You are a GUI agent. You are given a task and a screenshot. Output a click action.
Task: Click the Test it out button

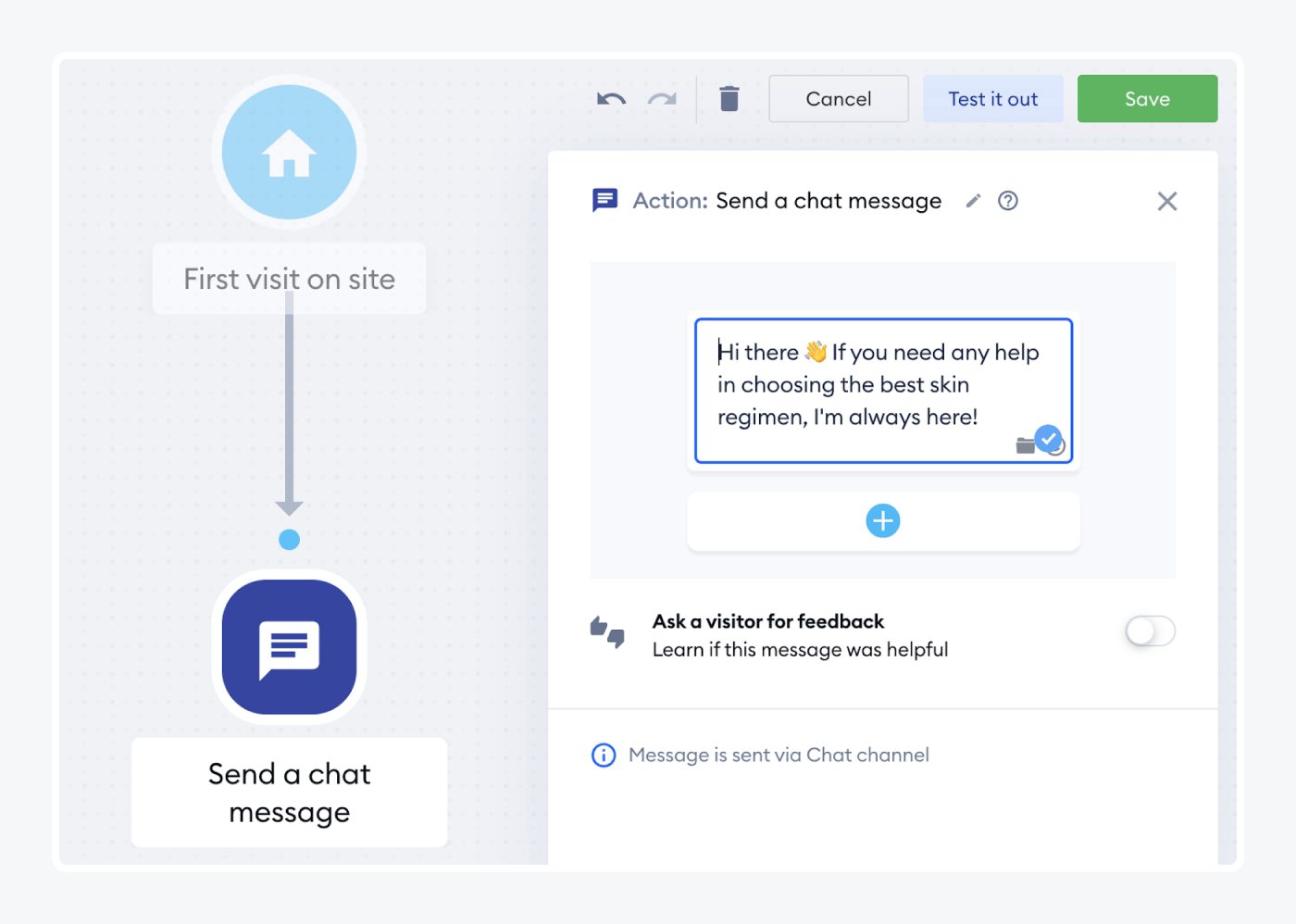993,99
